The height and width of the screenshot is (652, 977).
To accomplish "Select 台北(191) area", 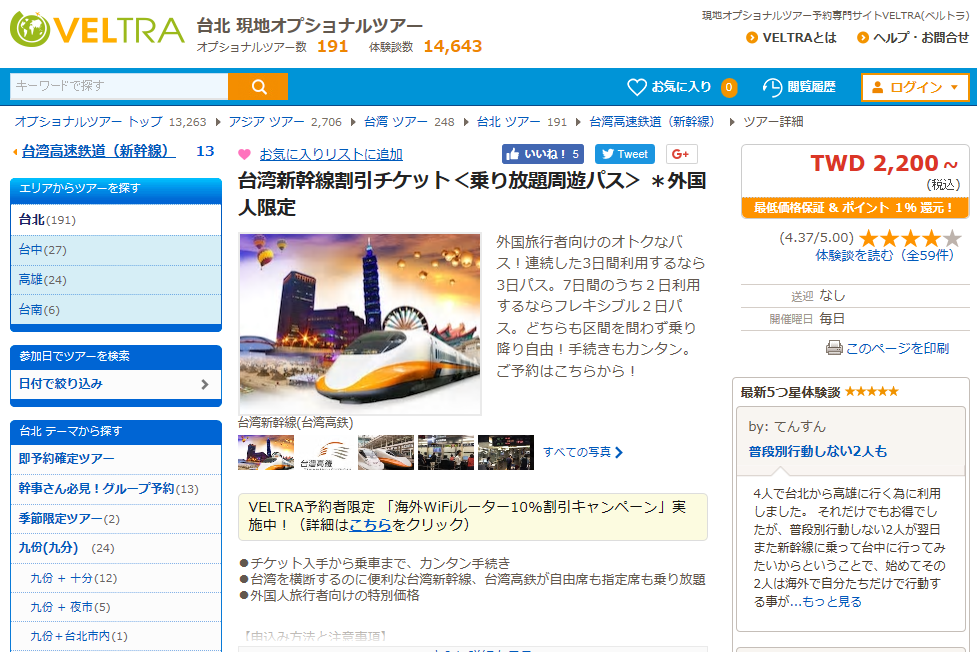I will (x=116, y=220).
